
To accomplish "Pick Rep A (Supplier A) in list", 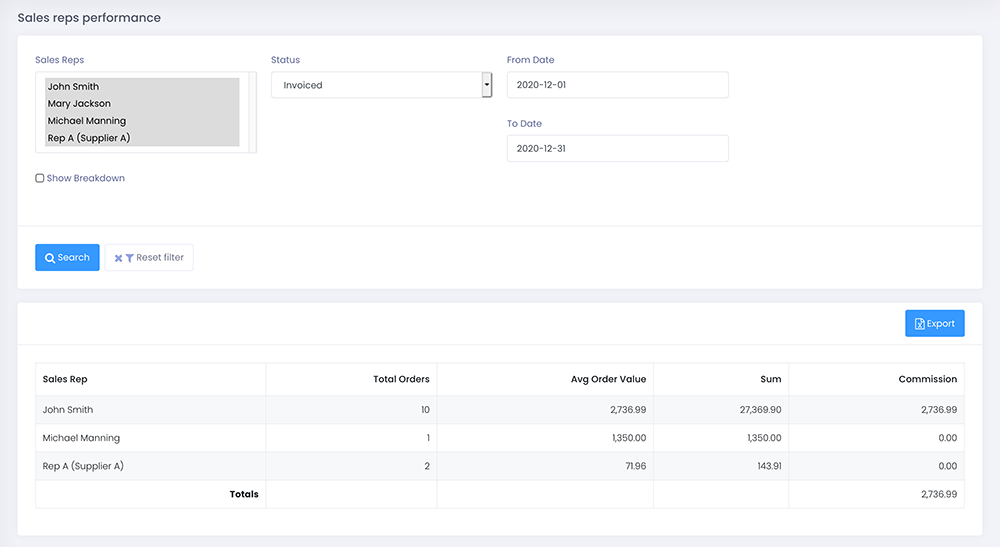I will 89,138.
